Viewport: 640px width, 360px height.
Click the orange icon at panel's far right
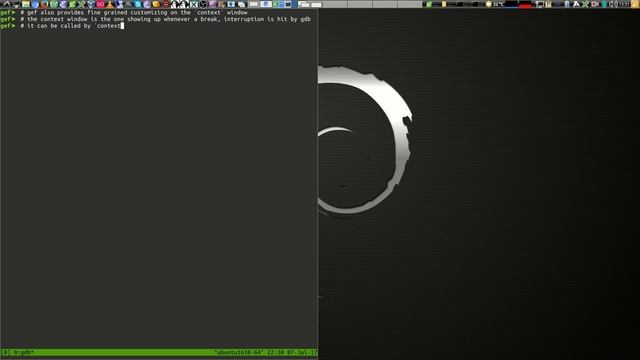(x=635, y=4)
